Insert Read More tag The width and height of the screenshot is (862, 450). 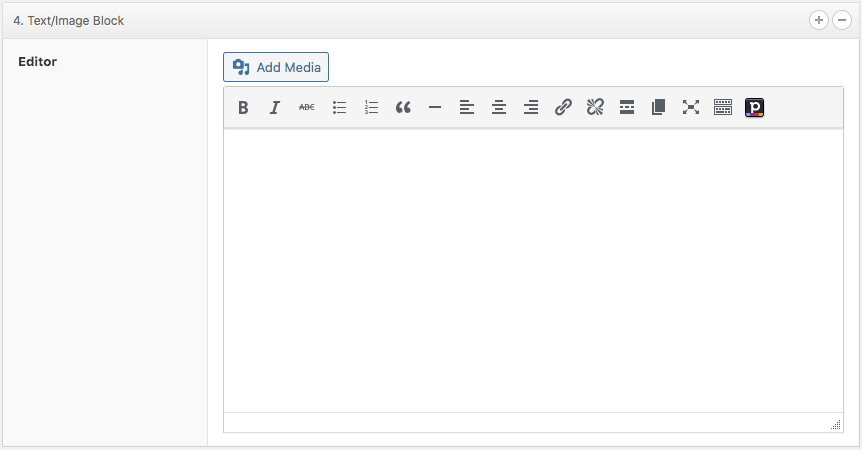pos(627,107)
